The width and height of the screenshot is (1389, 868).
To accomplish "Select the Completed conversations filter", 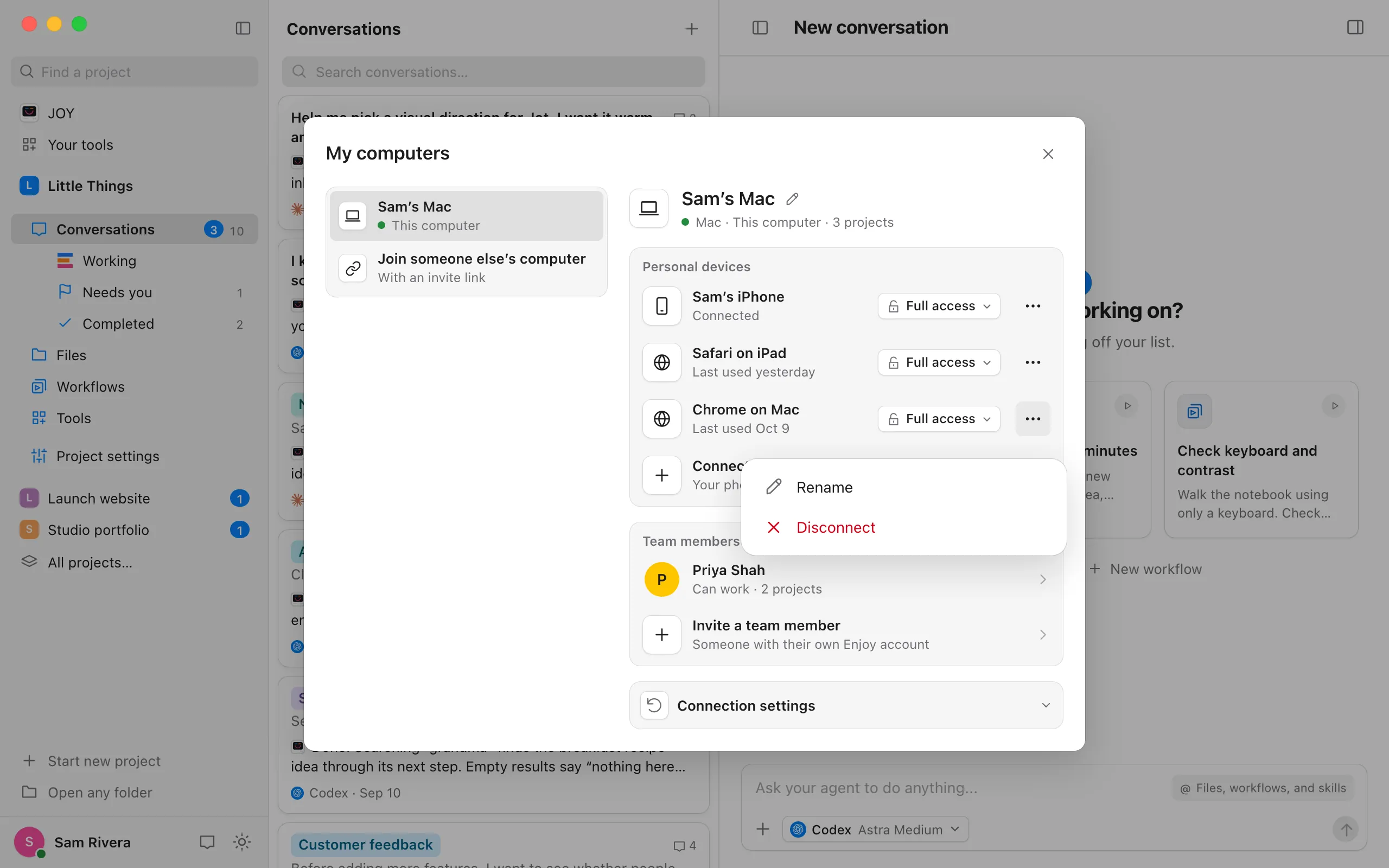I will click(x=135, y=324).
